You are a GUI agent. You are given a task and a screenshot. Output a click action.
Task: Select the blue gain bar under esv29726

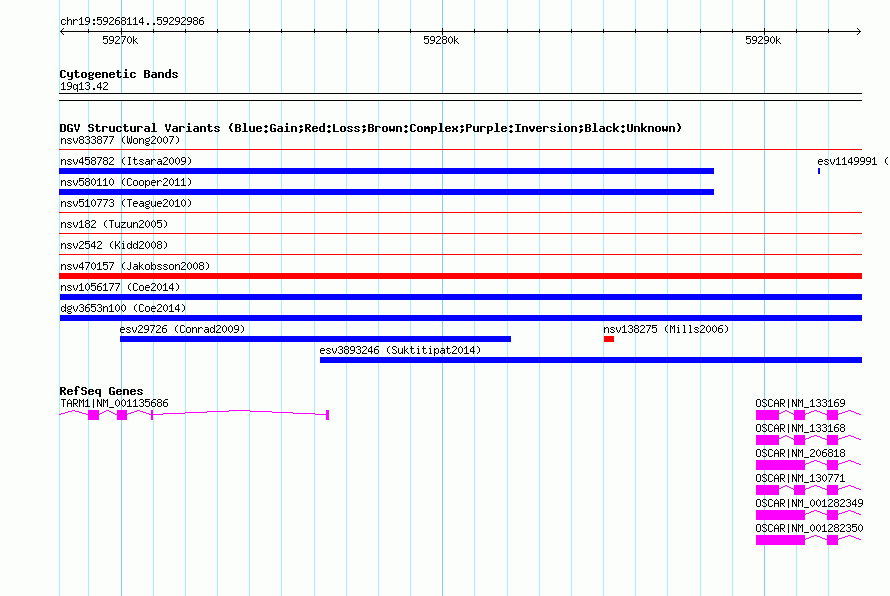pyautogui.click(x=316, y=339)
